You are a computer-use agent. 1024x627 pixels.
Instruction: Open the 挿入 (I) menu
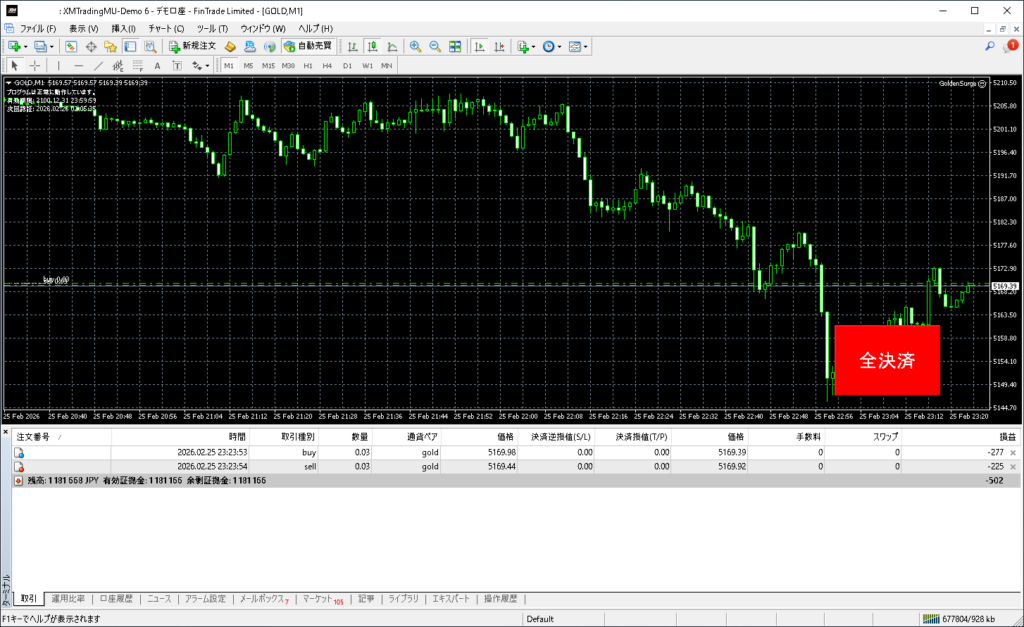pos(124,28)
